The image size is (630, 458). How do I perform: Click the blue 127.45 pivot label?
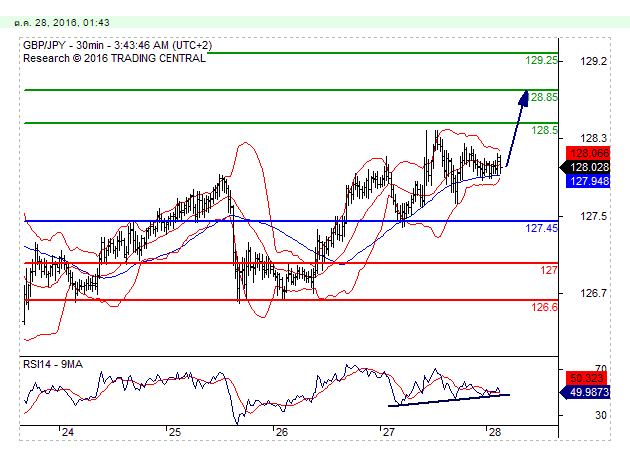click(x=541, y=228)
